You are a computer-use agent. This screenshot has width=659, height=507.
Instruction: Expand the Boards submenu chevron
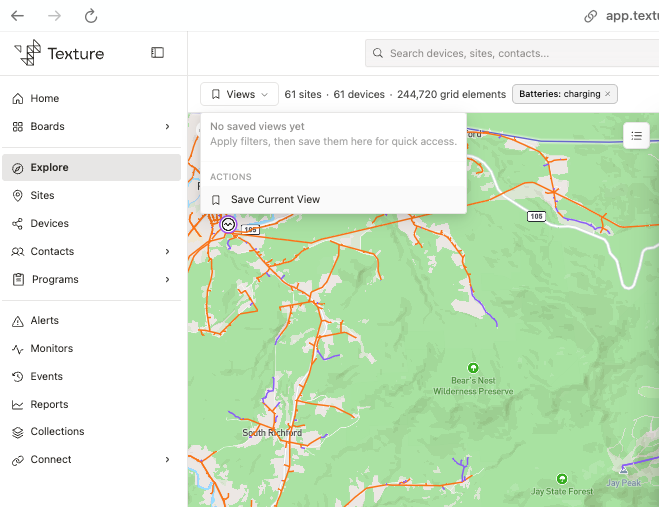[167, 127]
